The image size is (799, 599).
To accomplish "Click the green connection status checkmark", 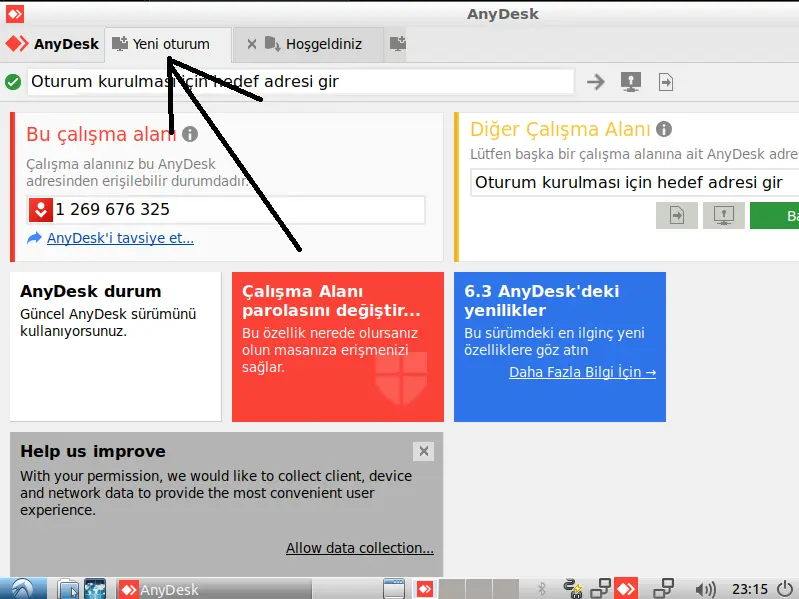I will pos(13,81).
